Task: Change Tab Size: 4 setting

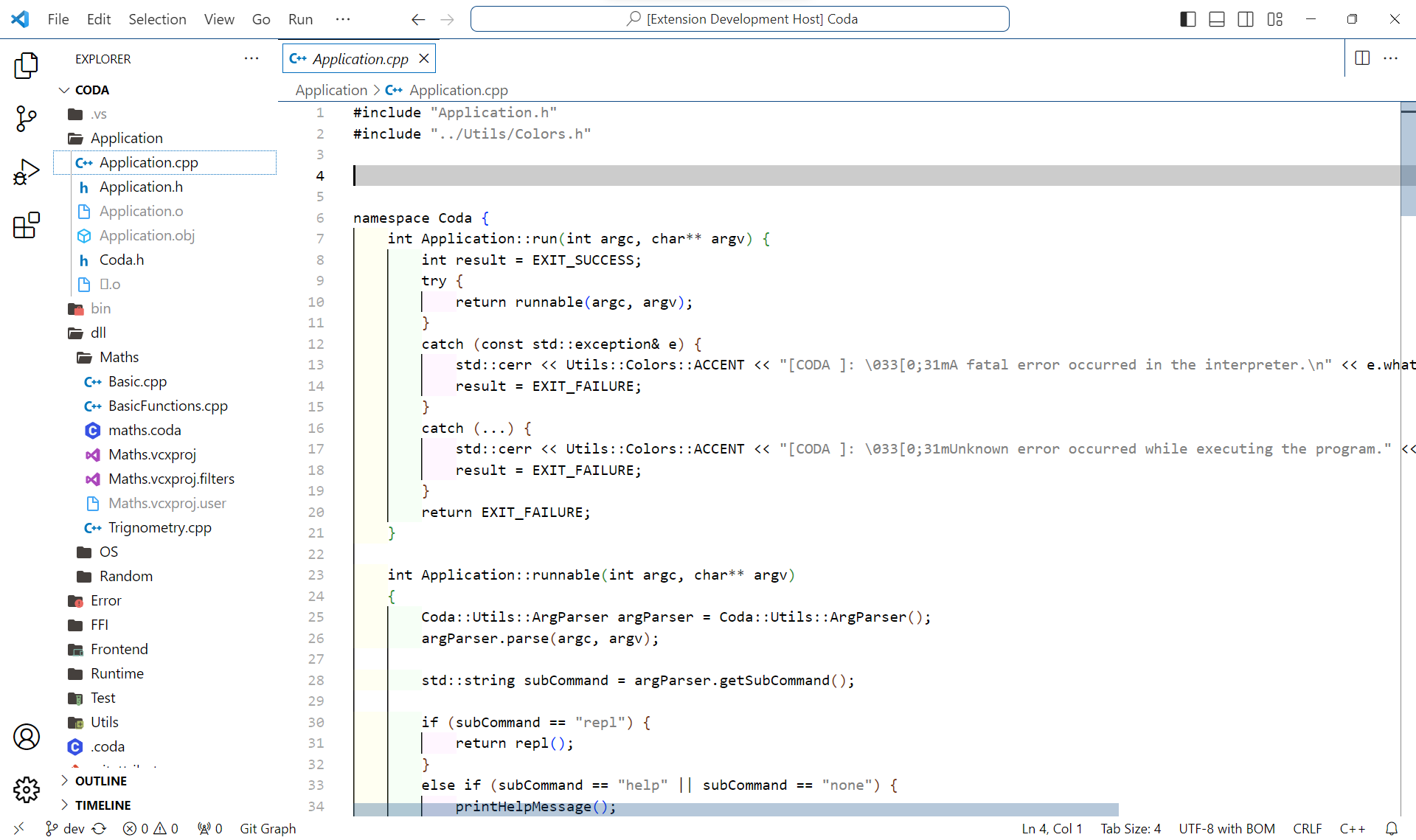Action: tap(1131, 829)
